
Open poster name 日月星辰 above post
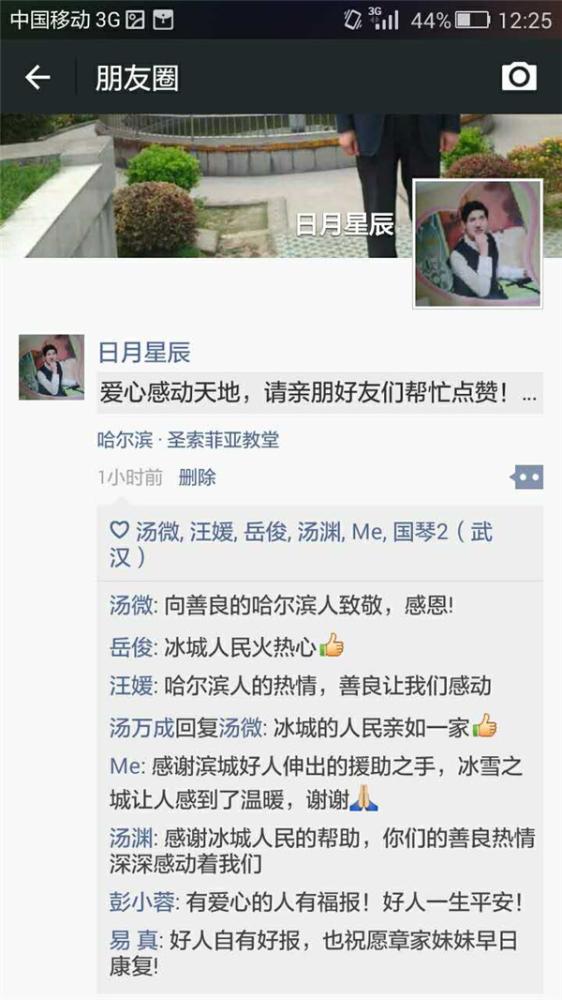coord(144,353)
